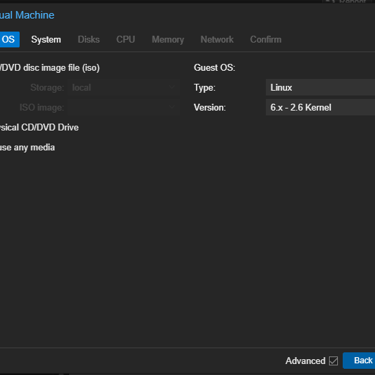Viewport: 375px width, 375px height.
Task: Click the Guest OS: label
Action: coord(214,68)
